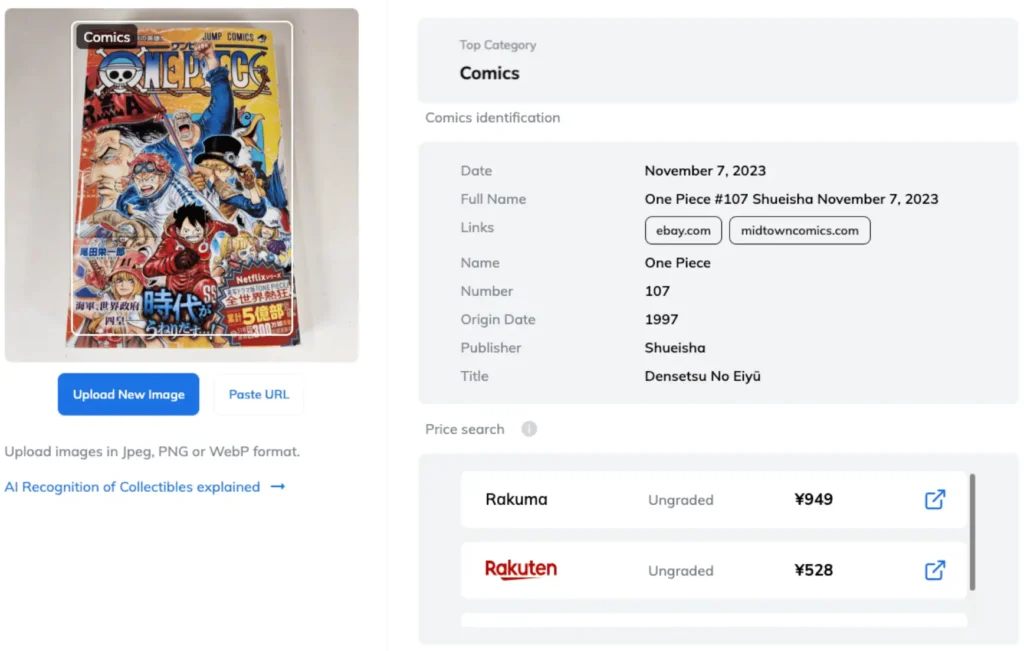Open the midtowncomics.com link

click(799, 230)
